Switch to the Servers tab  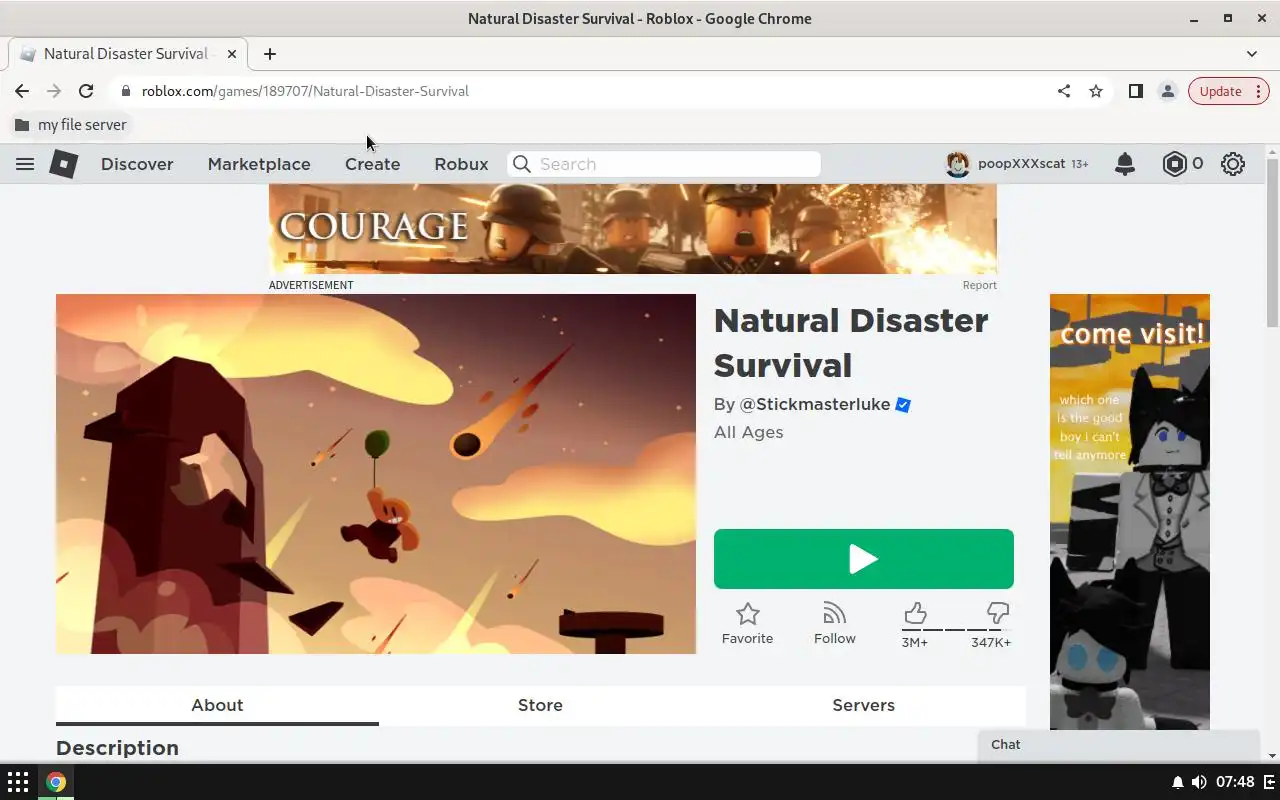863,705
